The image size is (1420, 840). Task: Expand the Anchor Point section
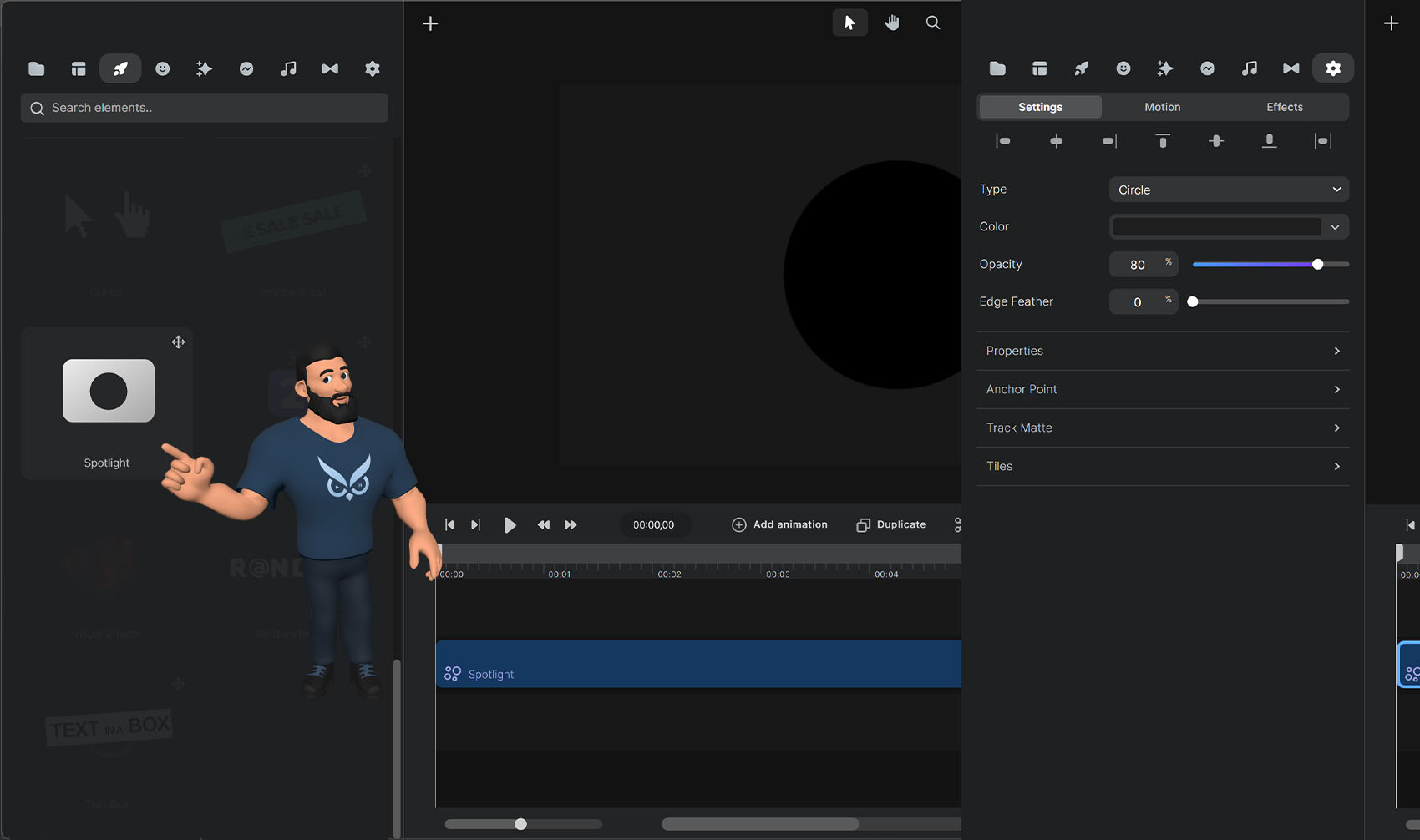pos(1163,389)
